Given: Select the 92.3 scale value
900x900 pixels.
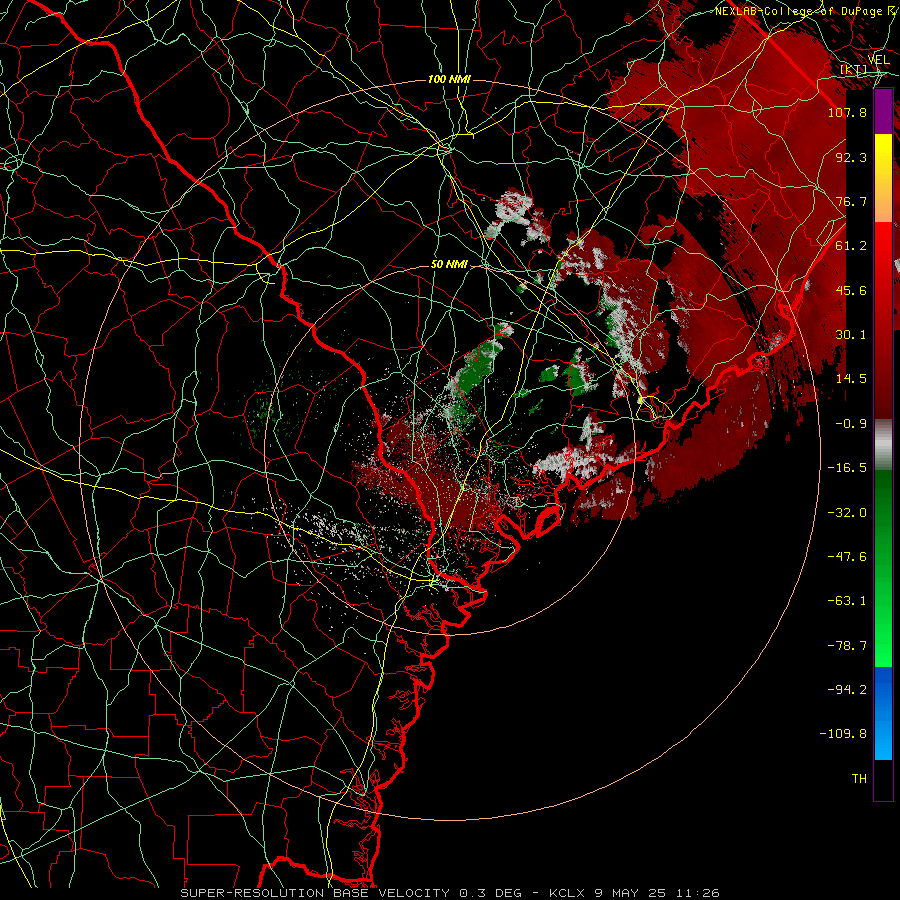Looking at the screenshot, I should click(x=851, y=157).
